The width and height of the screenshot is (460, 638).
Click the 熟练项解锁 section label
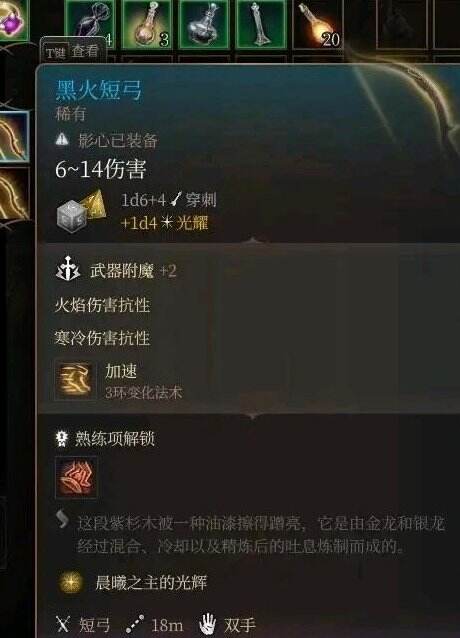coord(115,439)
